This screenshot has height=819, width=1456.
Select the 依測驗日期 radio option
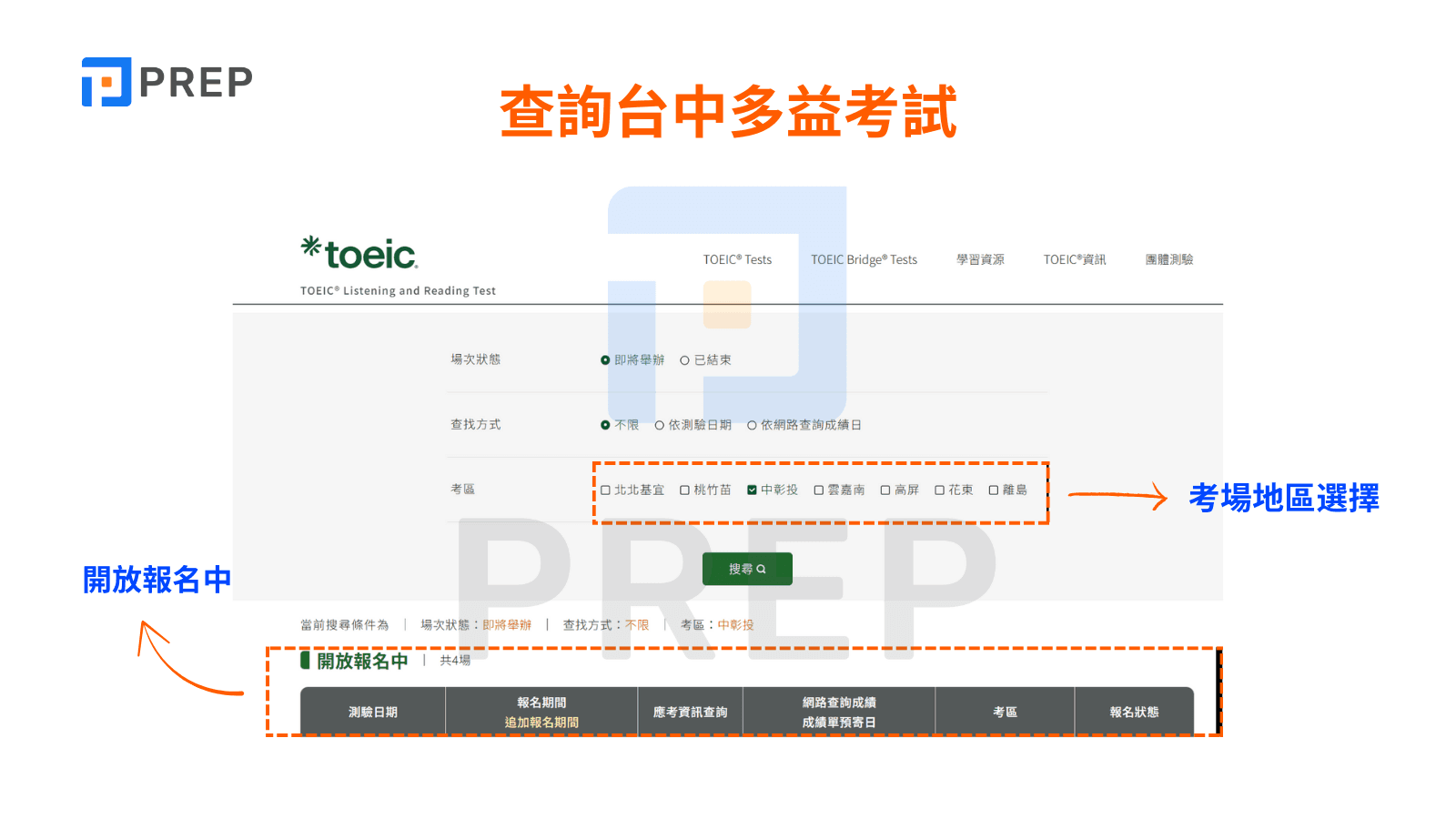click(x=660, y=425)
